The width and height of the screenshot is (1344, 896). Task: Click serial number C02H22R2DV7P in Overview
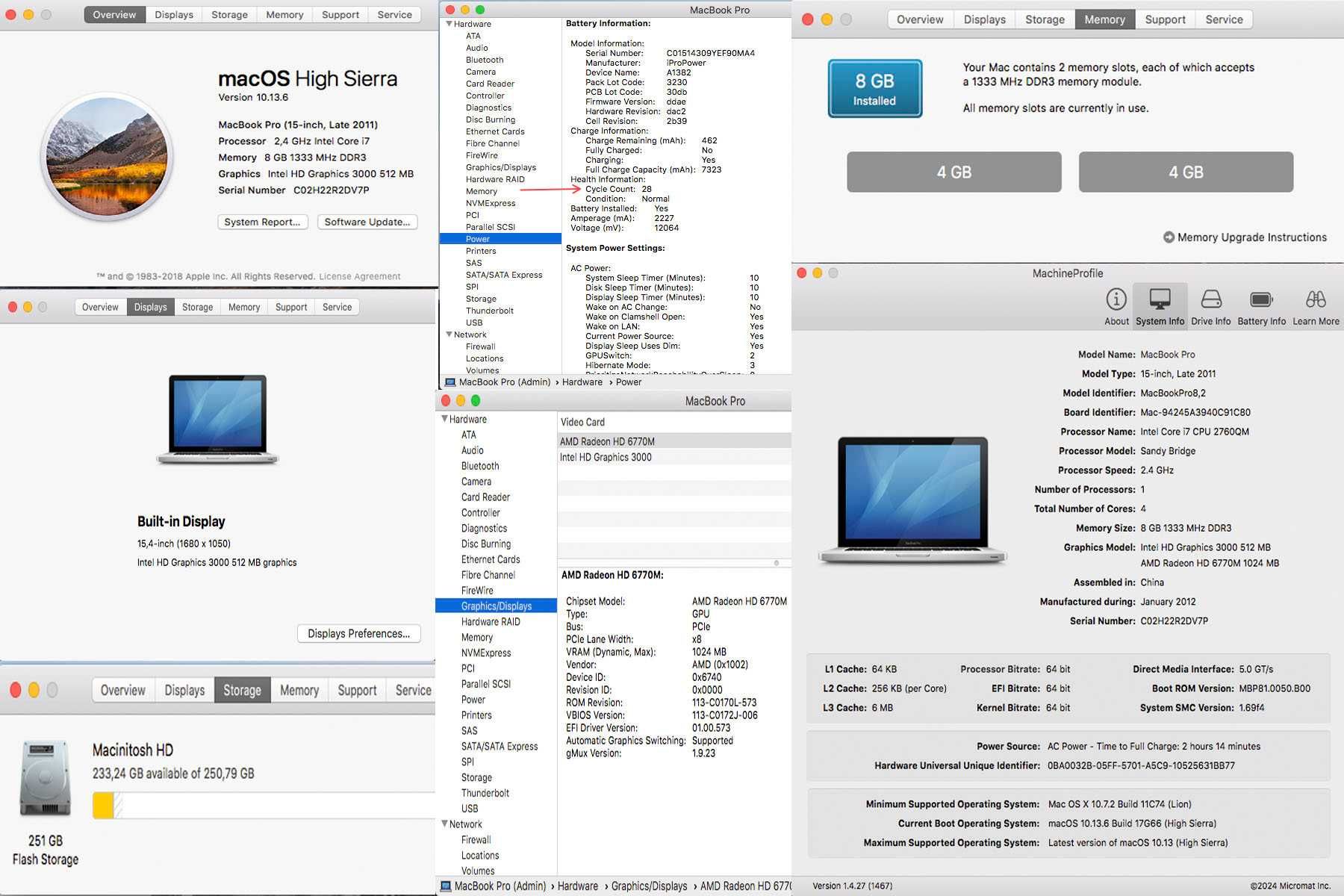(331, 190)
